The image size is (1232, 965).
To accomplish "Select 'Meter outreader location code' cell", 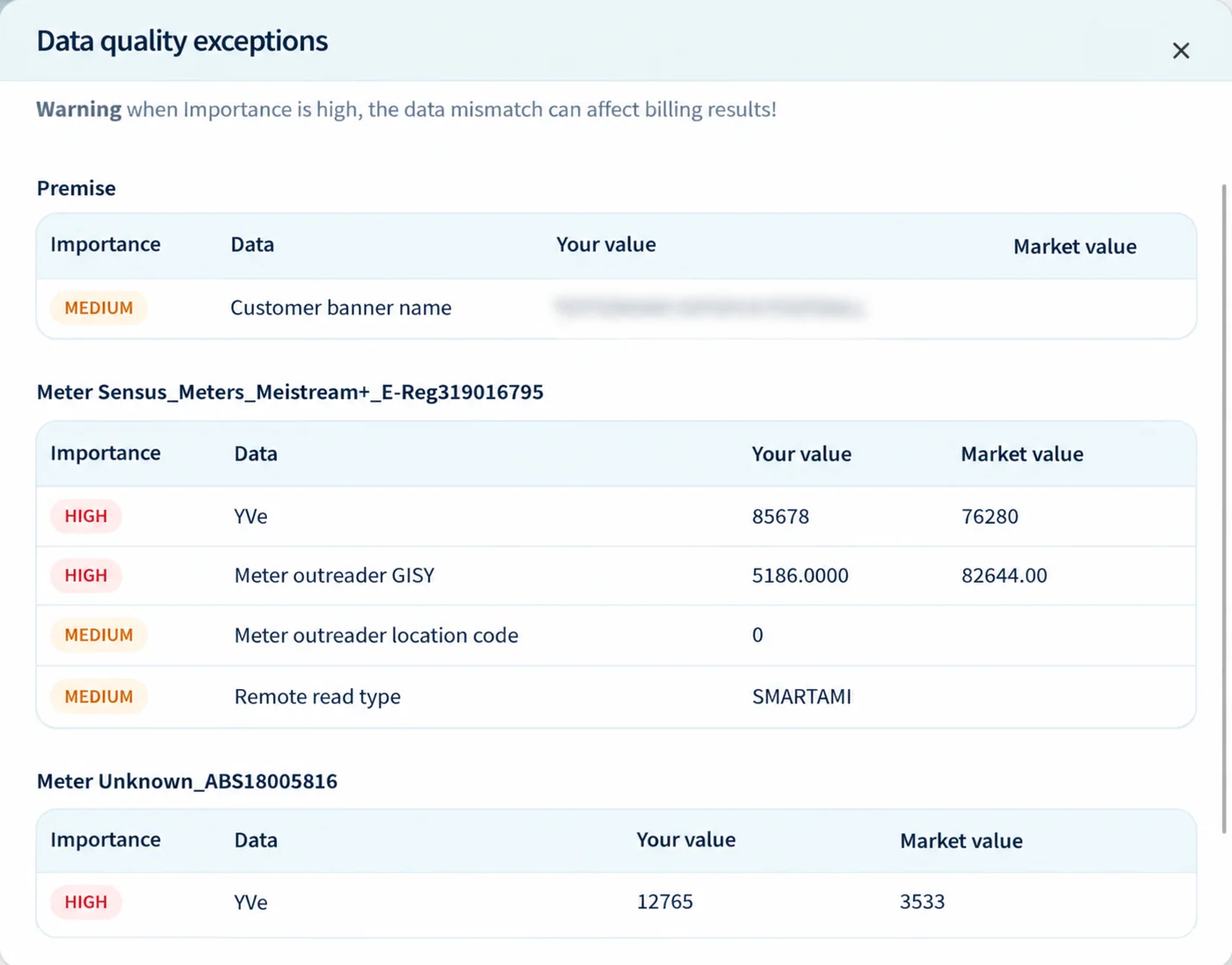I will point(376,635).
